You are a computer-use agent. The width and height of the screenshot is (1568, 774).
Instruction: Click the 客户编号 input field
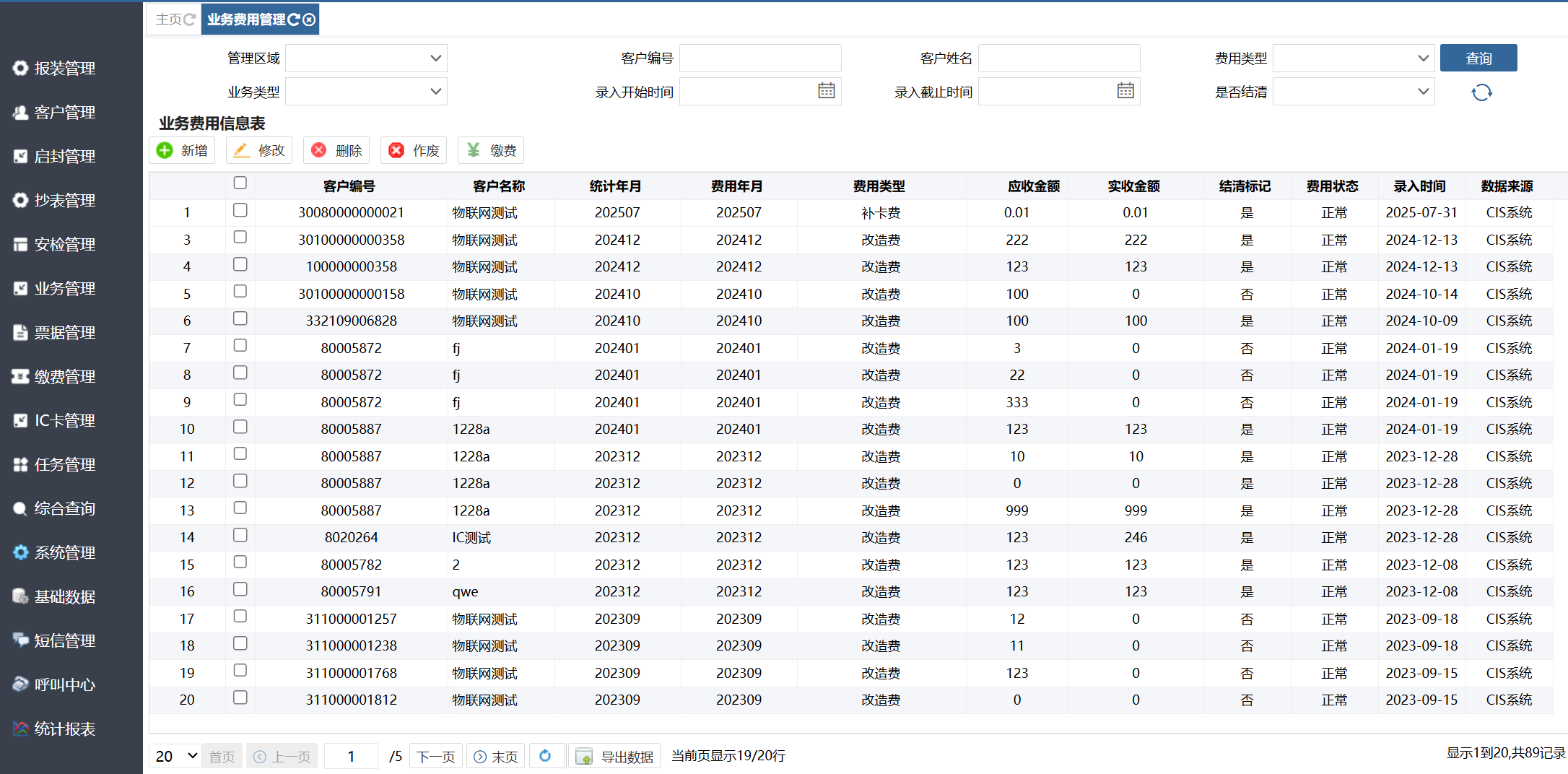click(x=759, y=58)
